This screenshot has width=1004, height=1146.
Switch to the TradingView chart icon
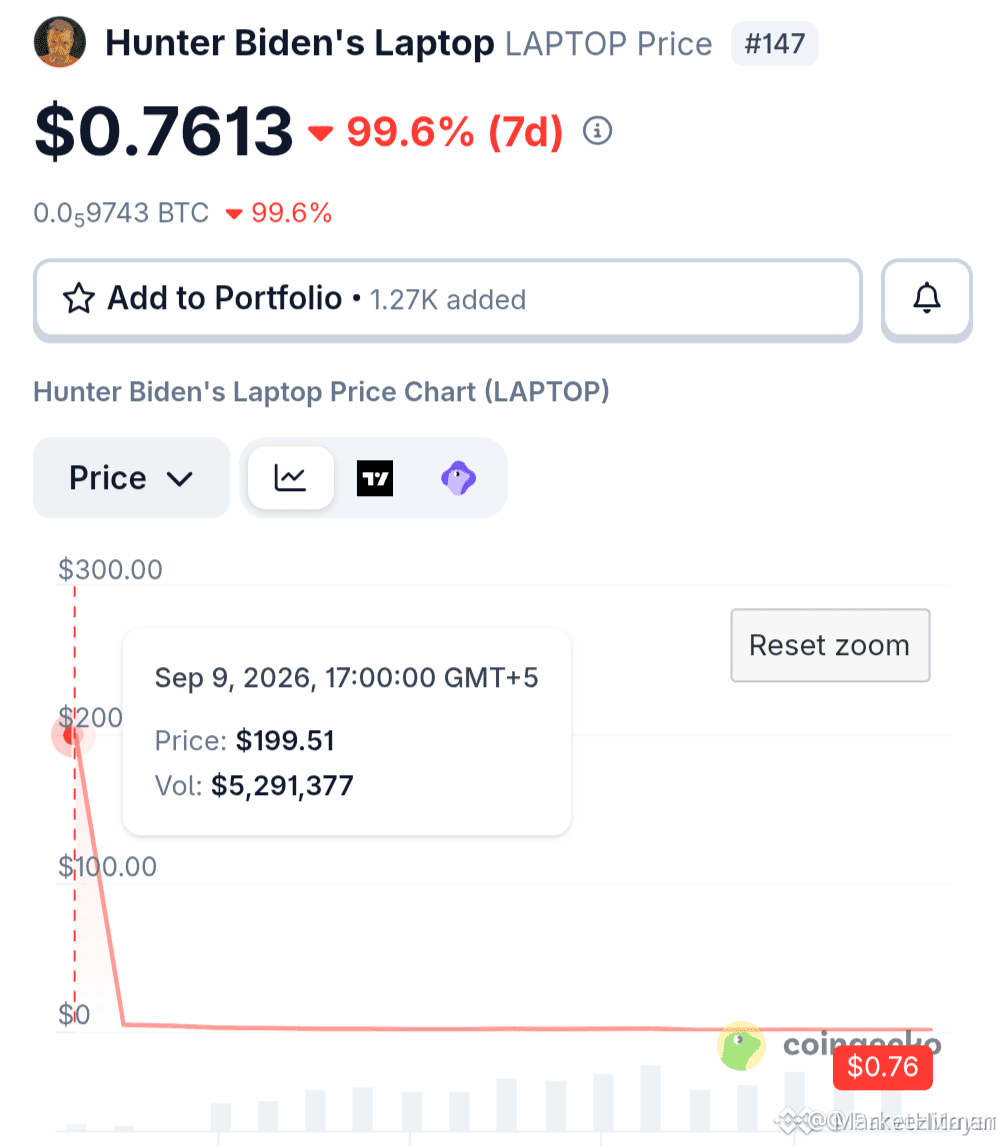coord(375,478)
